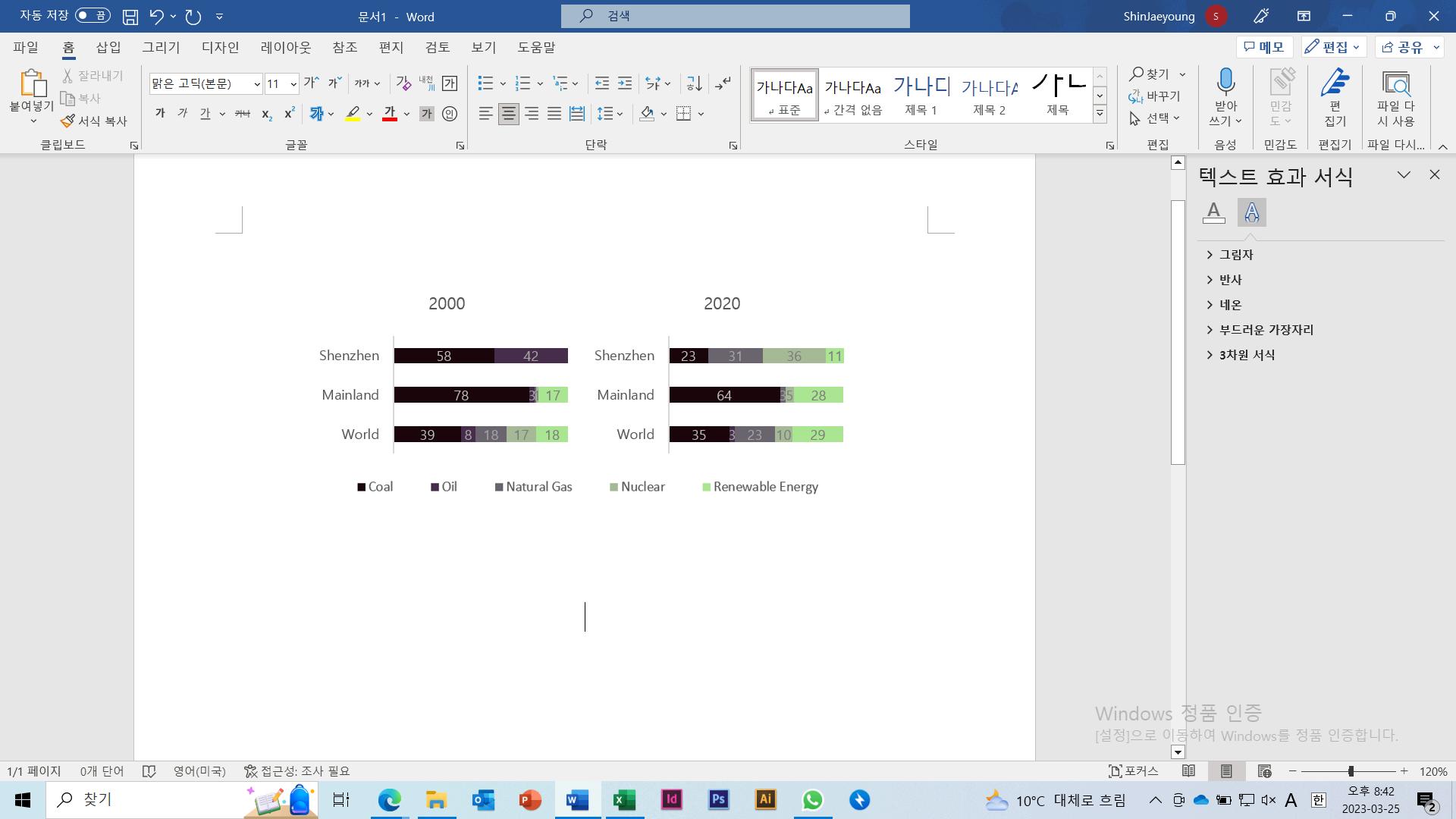Viewport: 1456px width, 819px height.
Task: Toggle show paragraph marks button
Action: pyautogui.click(x=723, y=83)
